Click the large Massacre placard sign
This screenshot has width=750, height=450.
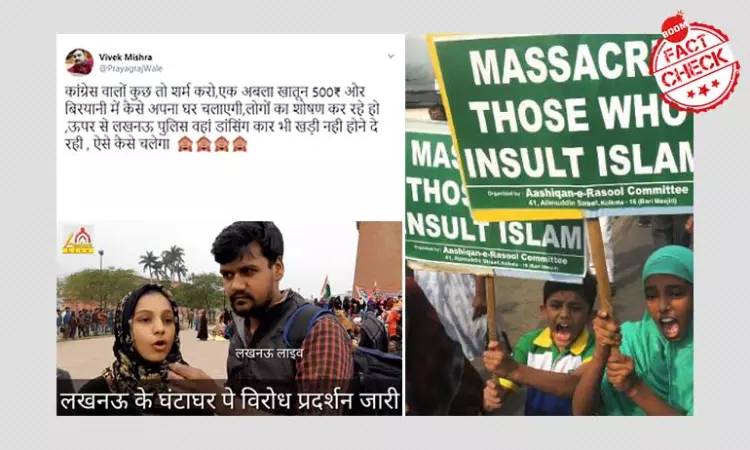tap(563, 125)
